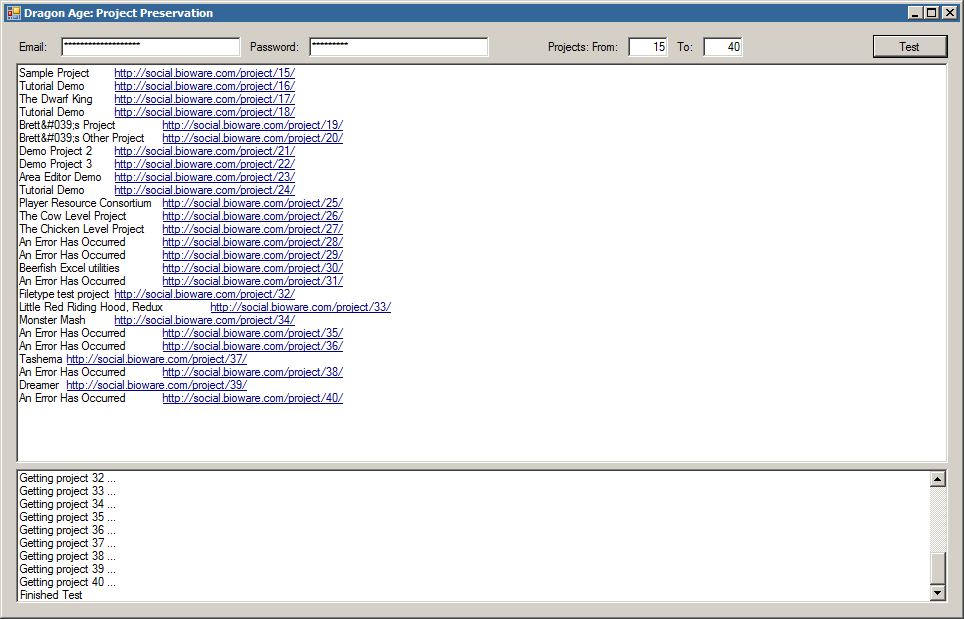Click the scrollbar down arrow in the log panel
This screenshot has width=964, height=619.
[937, 591]
